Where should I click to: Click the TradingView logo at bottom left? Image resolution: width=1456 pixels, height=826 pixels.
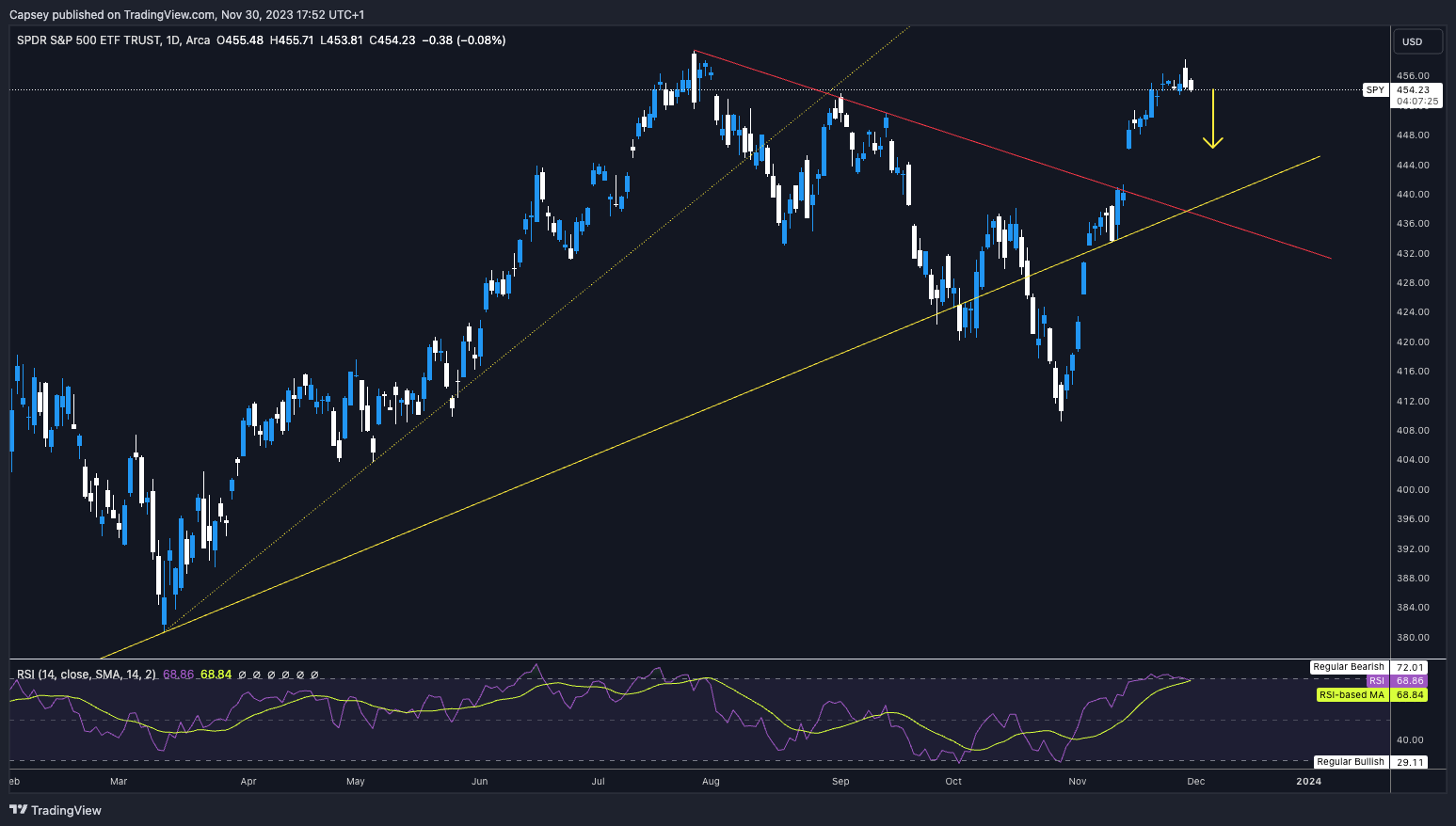(56, 810)
